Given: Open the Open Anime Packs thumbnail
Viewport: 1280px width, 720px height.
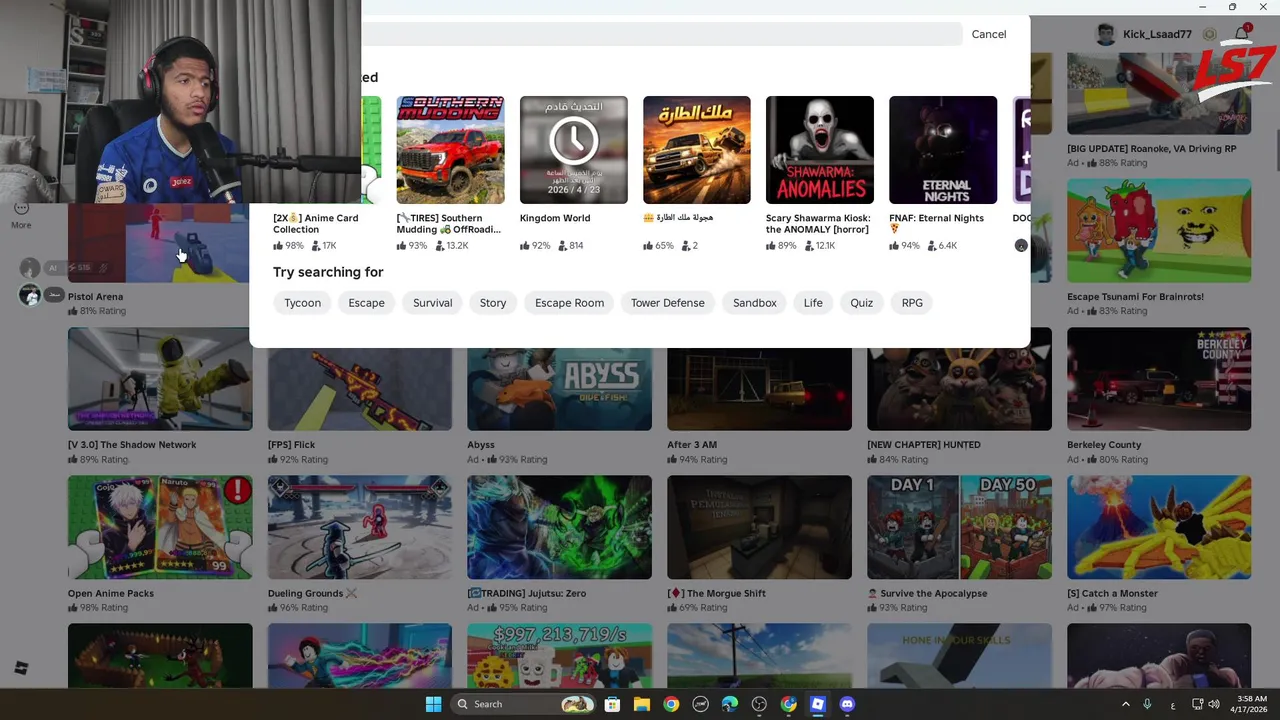Looking at the screenshot, I should coord(160,527).
